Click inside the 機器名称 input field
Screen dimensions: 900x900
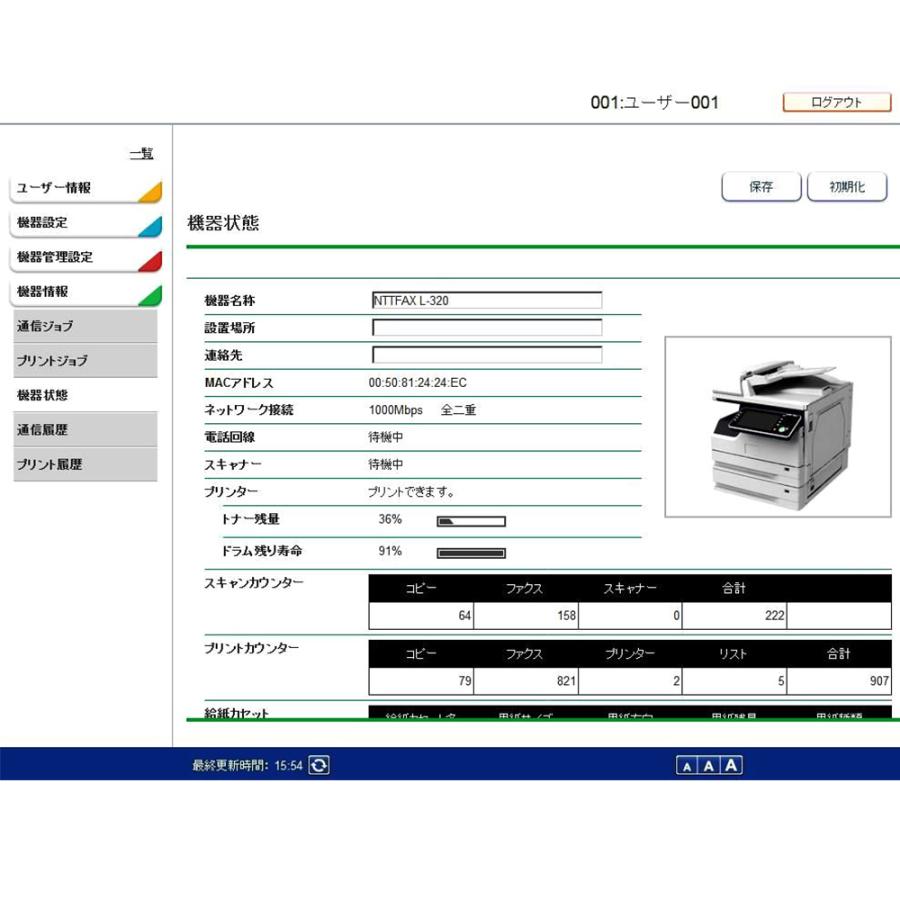point(487,300)
